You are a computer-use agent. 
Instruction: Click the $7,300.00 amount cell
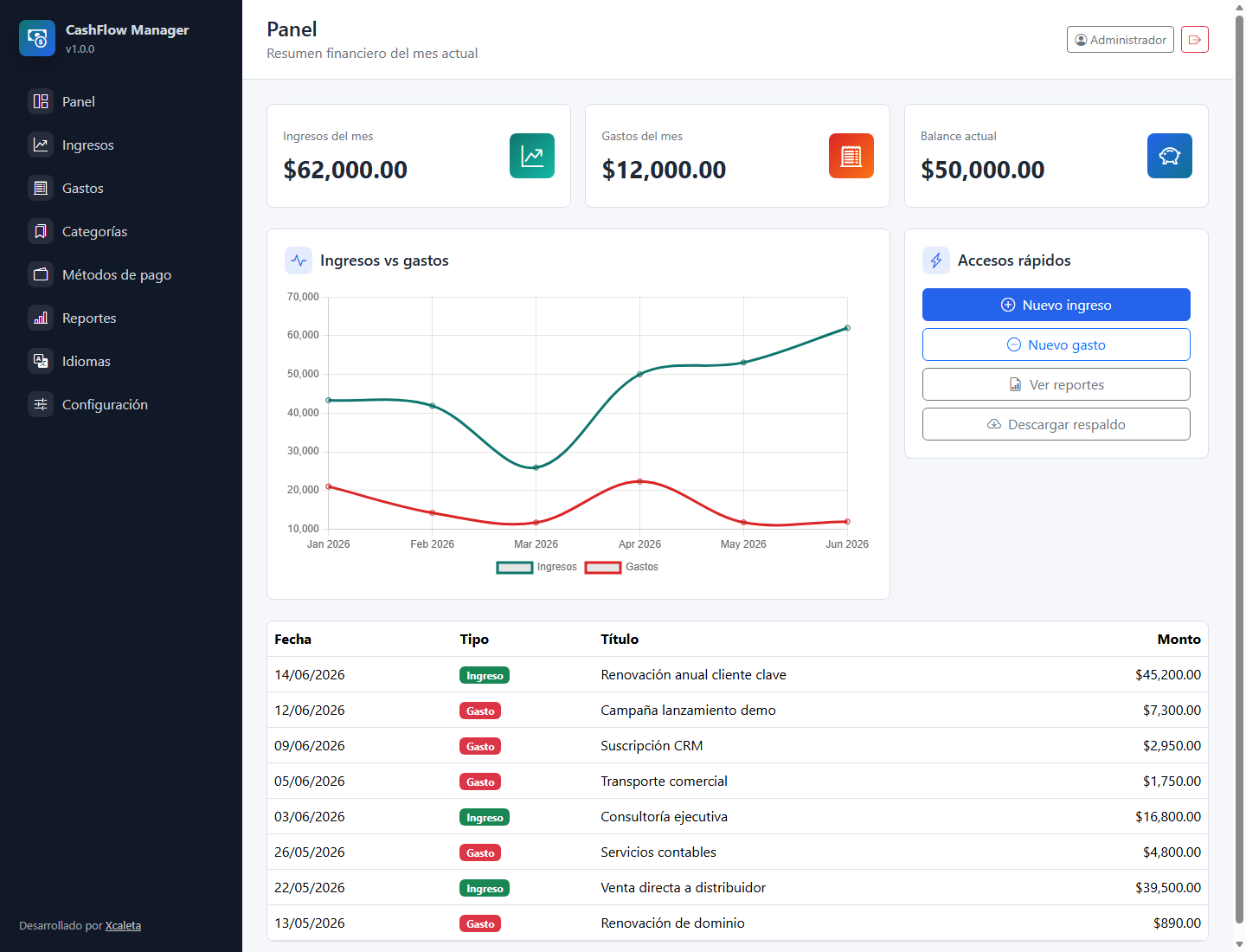coord(1172,711)
